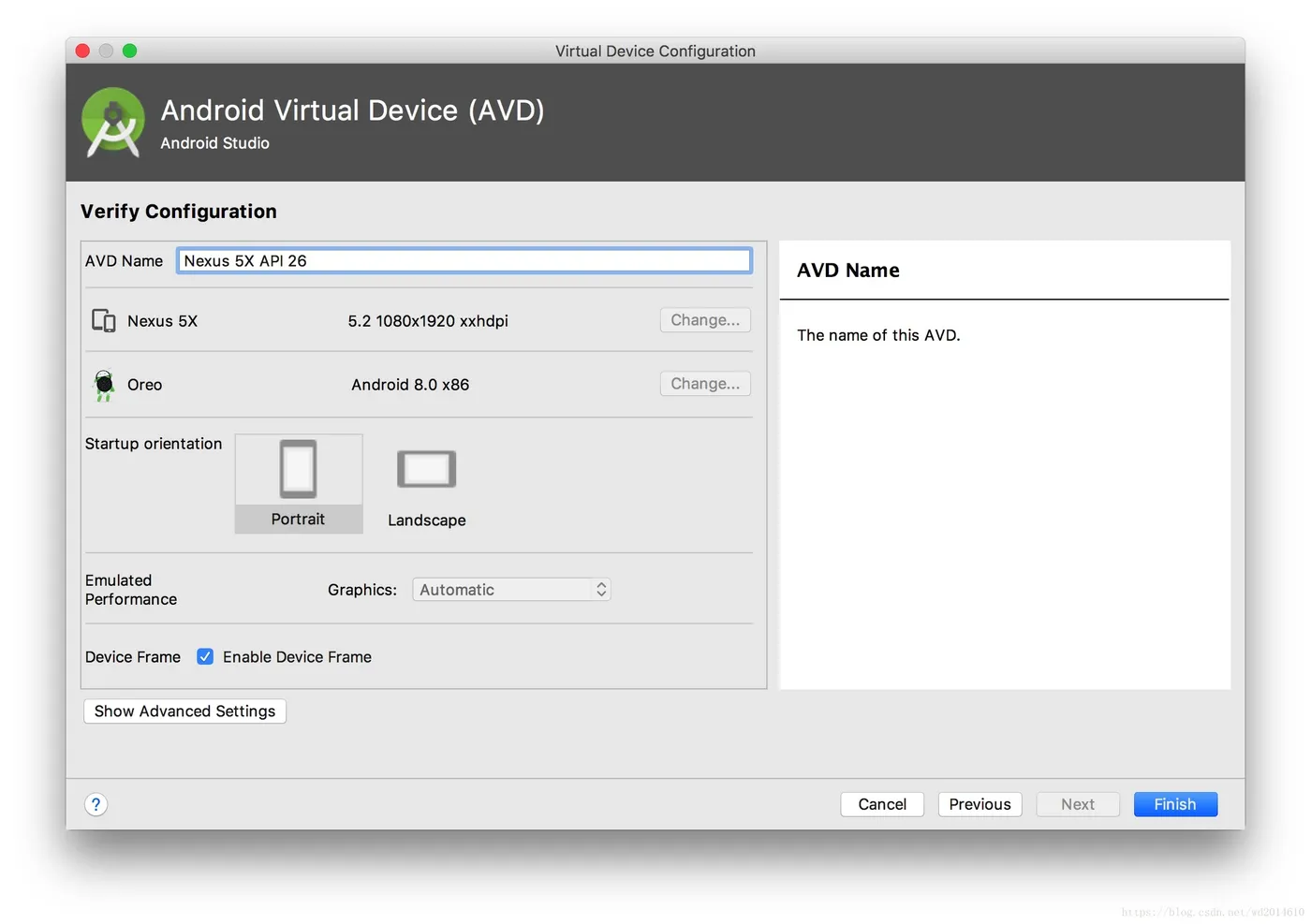Show Advanced Settings
The width and height of the screenshot is (1311, 924).
[184, 711]
